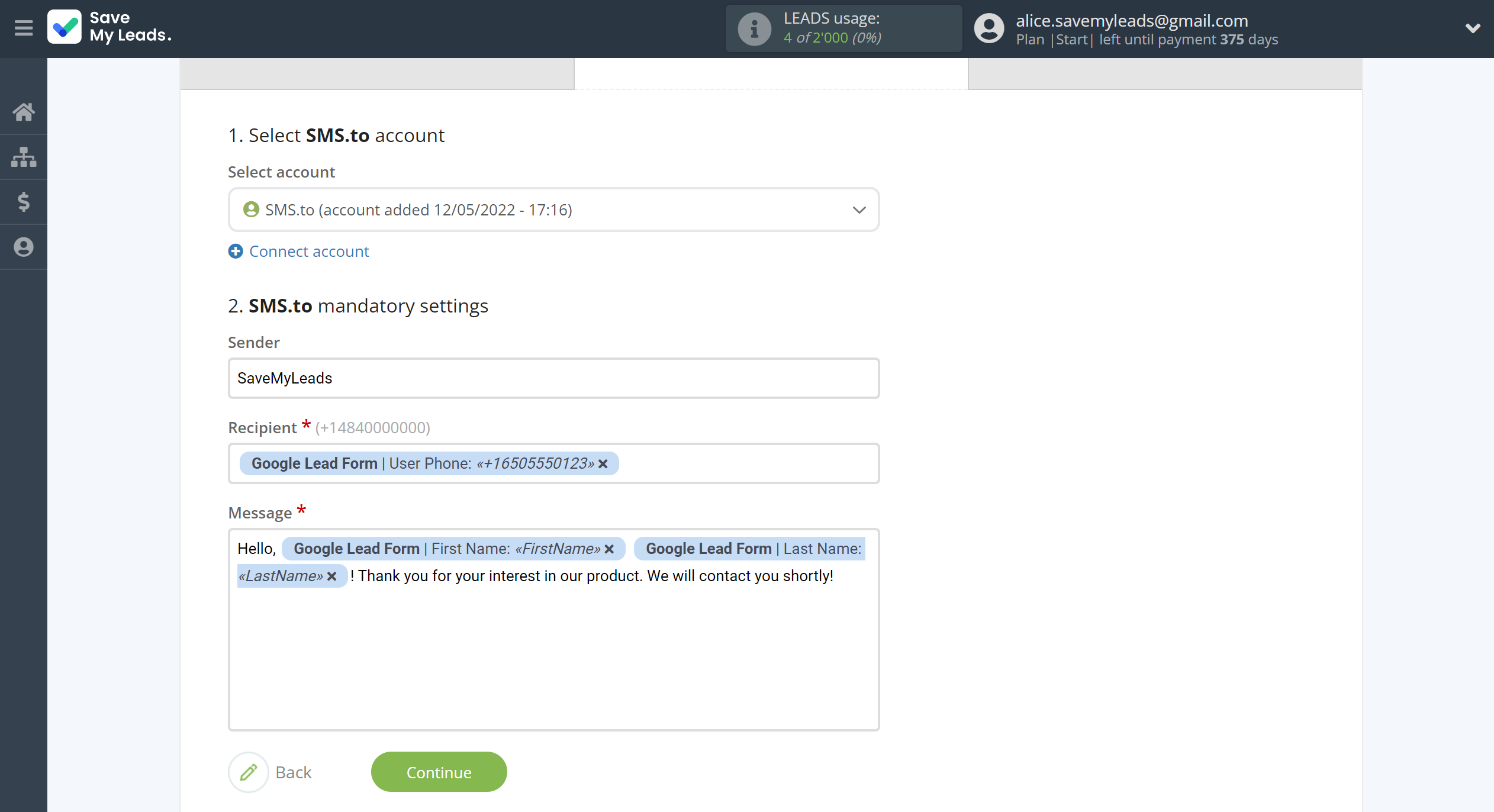The width and height of the screenshot is (1494, 812).
Task: Click the Connect account link
Action: tap(309, 251)
